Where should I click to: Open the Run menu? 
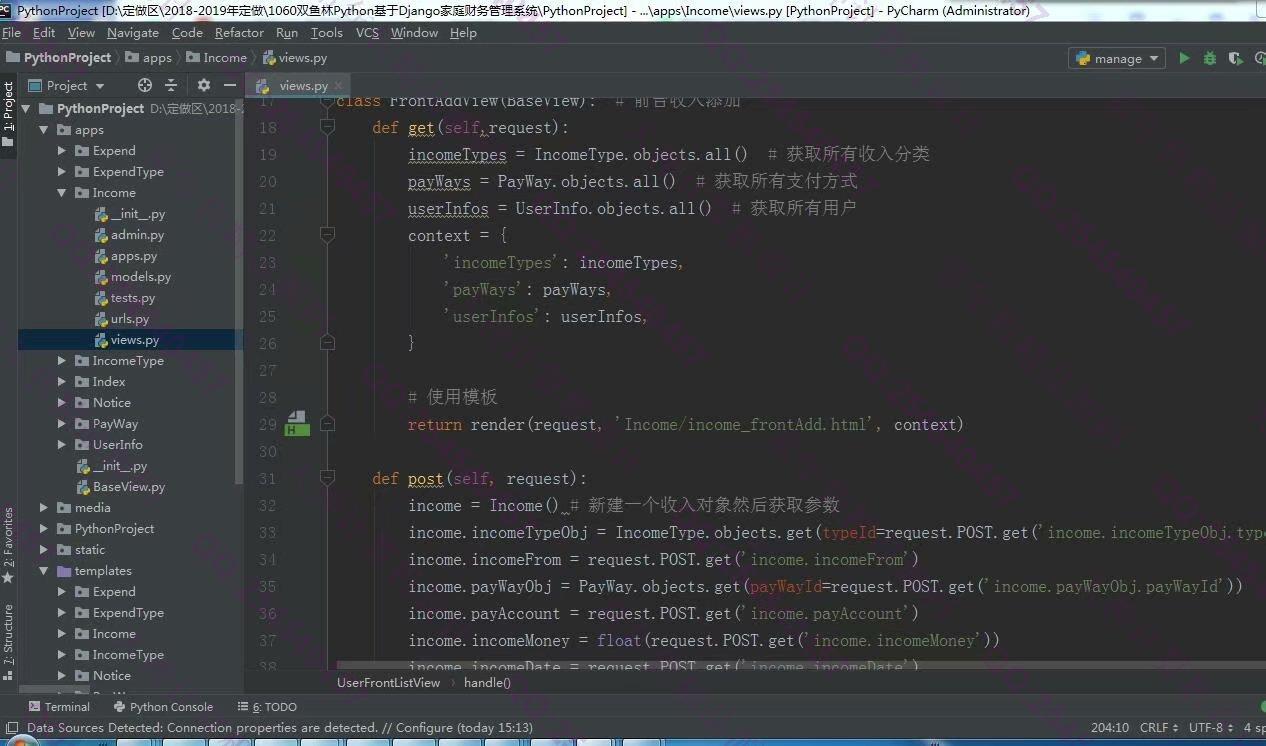pyautogui.click(x=287, y=32)
